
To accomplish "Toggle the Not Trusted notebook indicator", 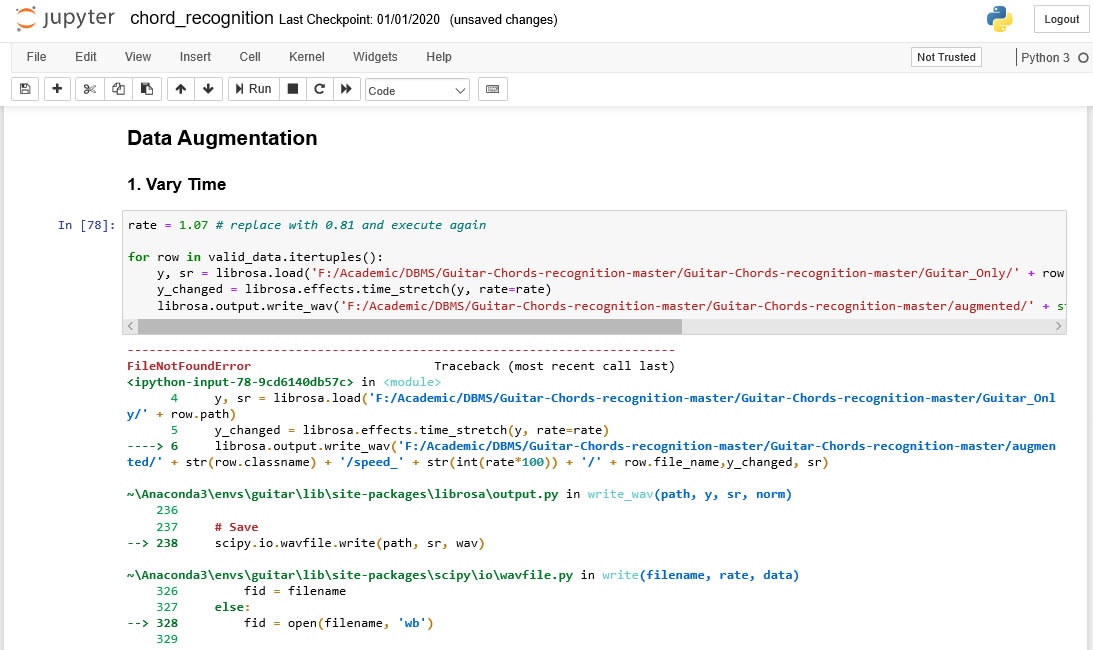I will 945,57.
